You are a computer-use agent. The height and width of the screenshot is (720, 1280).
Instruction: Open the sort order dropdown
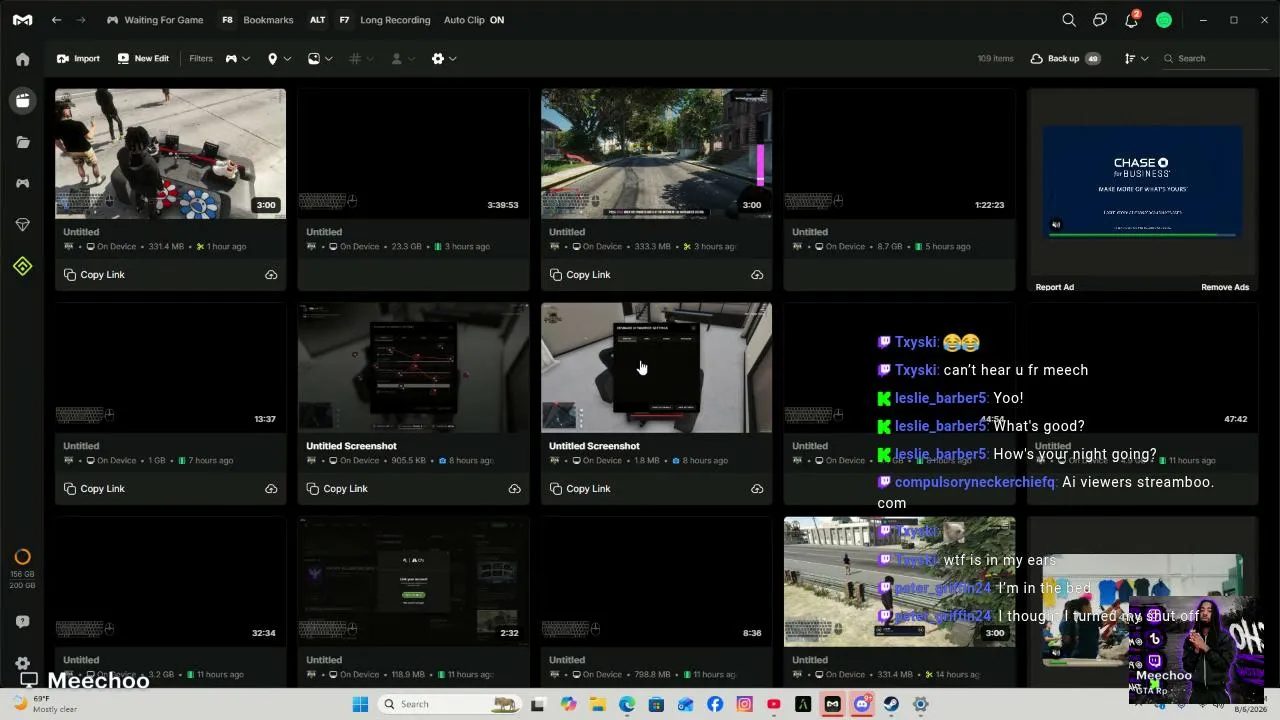click(x=1136, y=59)
